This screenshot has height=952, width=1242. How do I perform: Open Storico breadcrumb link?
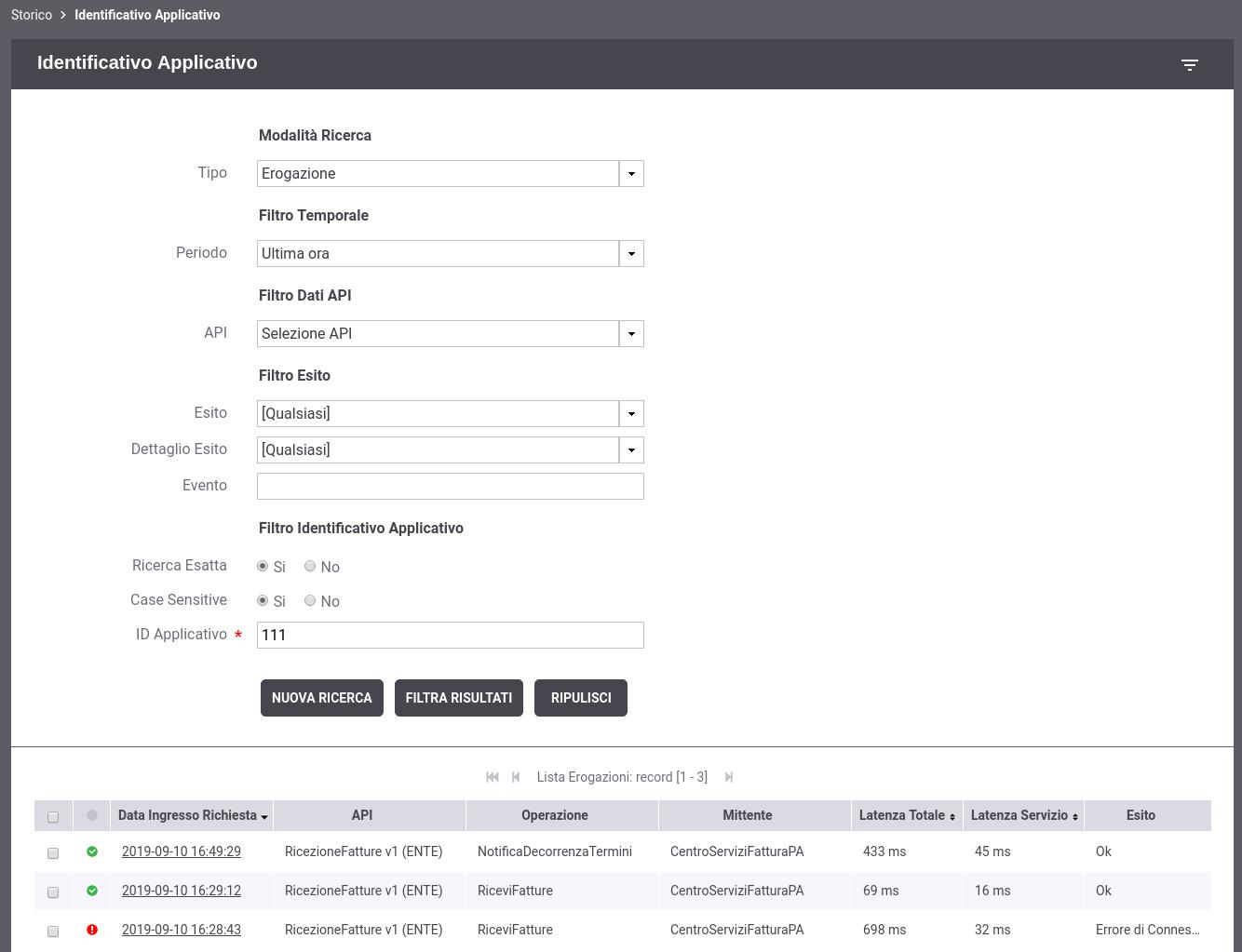(x=32, y=15)
